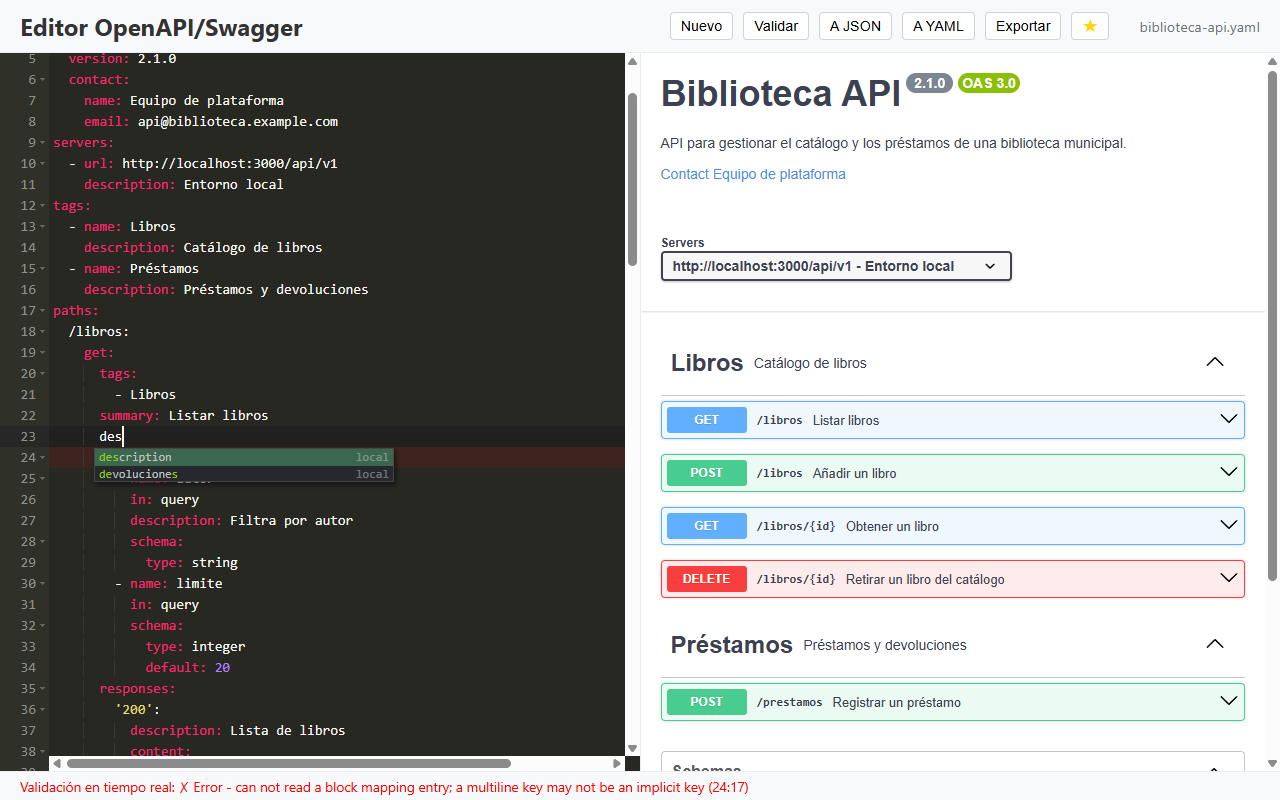
Task: Fold the get block at line 19
Action: pyautogui.click(x=45, y=352)
